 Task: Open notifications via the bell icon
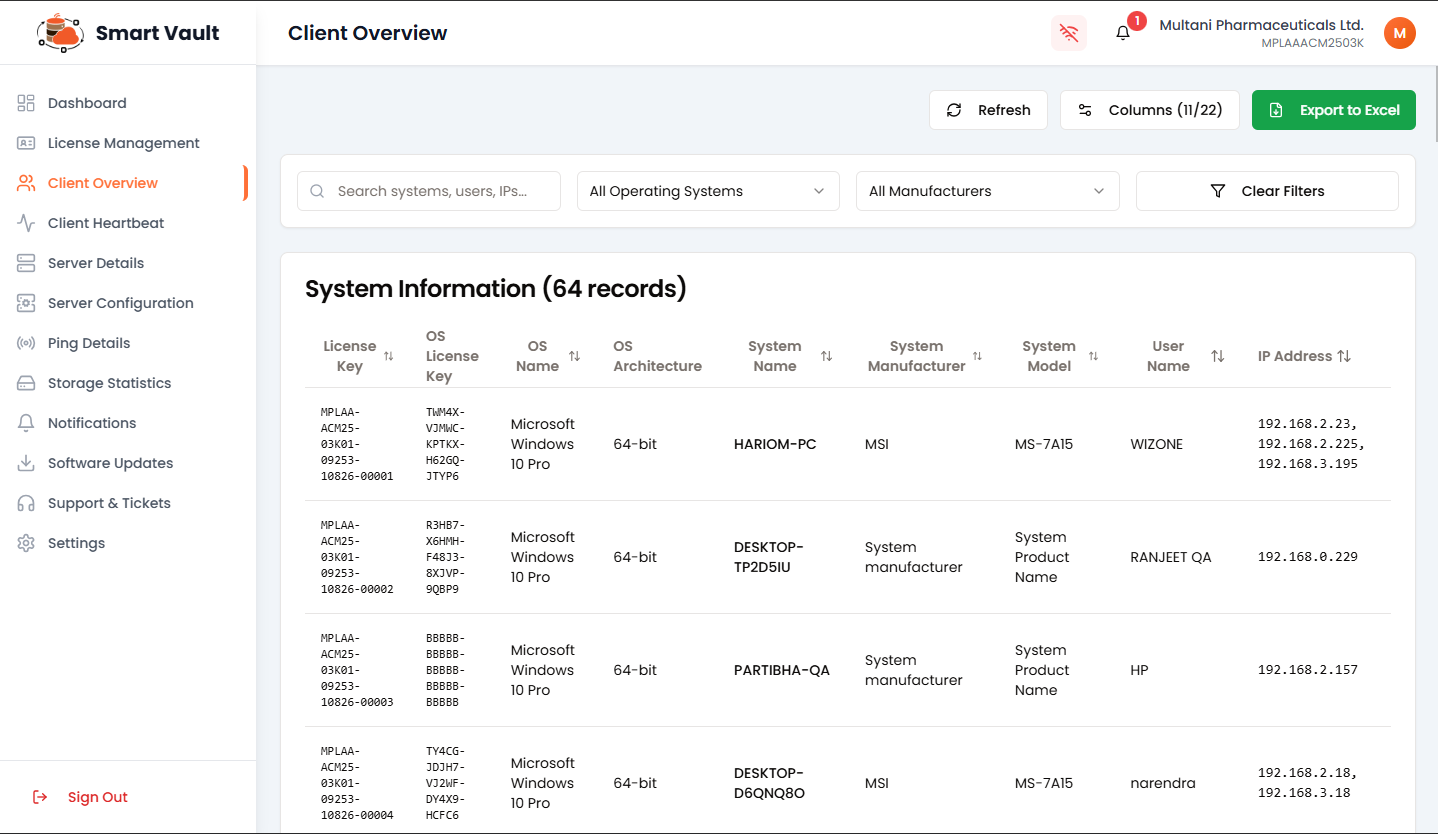click(x=1121, y=32)
